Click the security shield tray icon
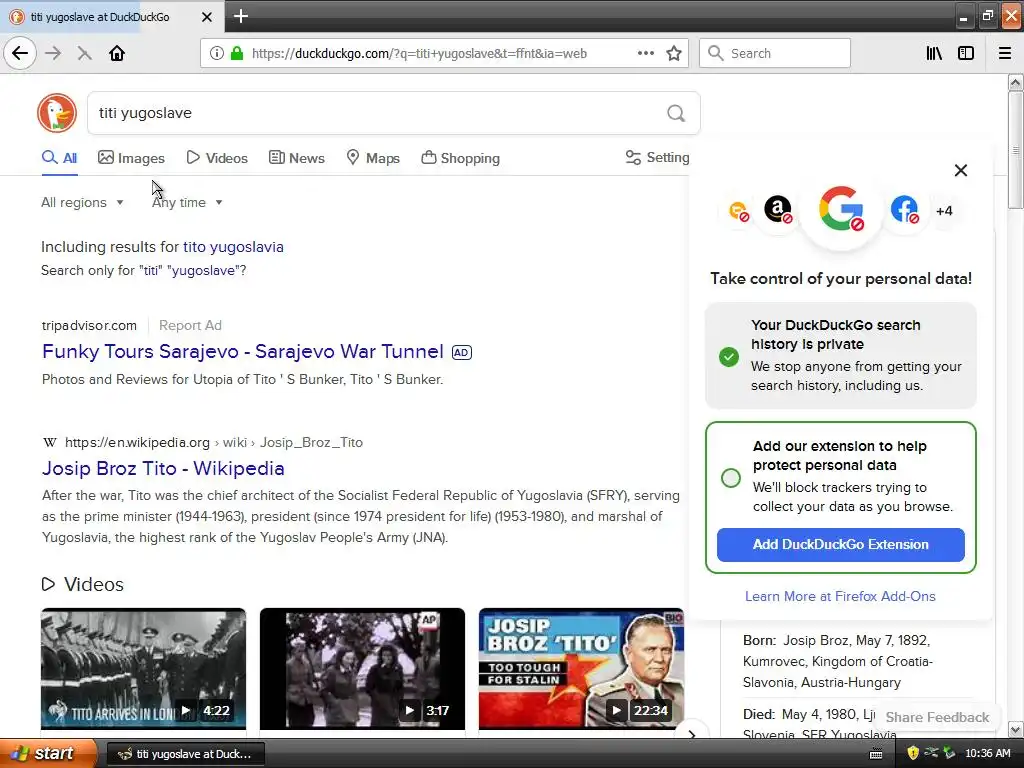Viewport: 1024px width, 768px height. click(912, 754)
